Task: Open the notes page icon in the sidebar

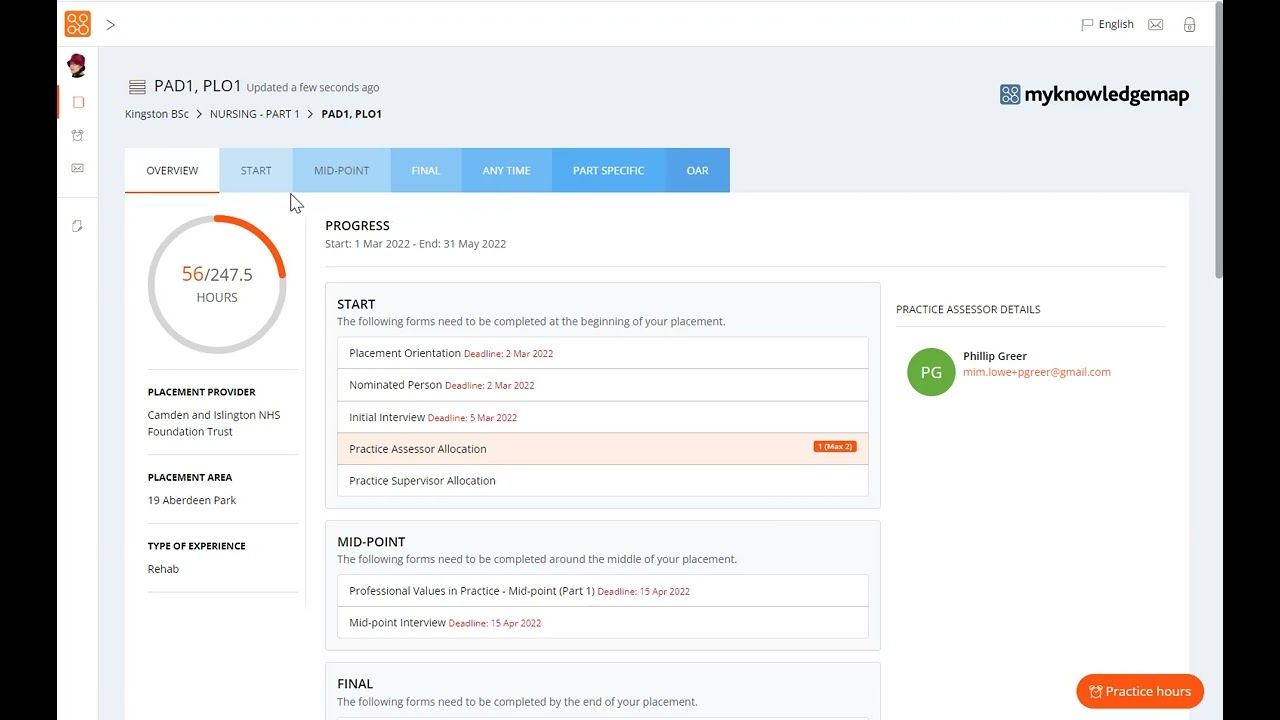Action: [x=78, y=226]
